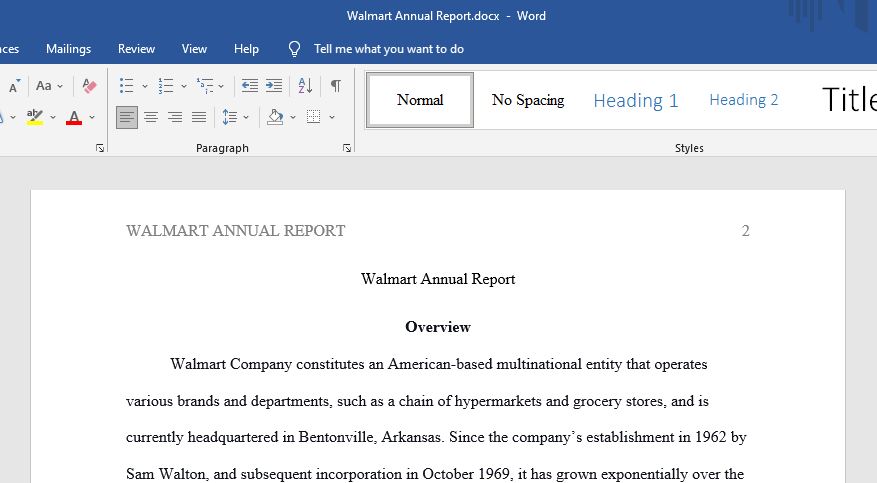Align the paragraph to the right
Image resolution: width=877 pixels, height=483 pixels.
175,117
